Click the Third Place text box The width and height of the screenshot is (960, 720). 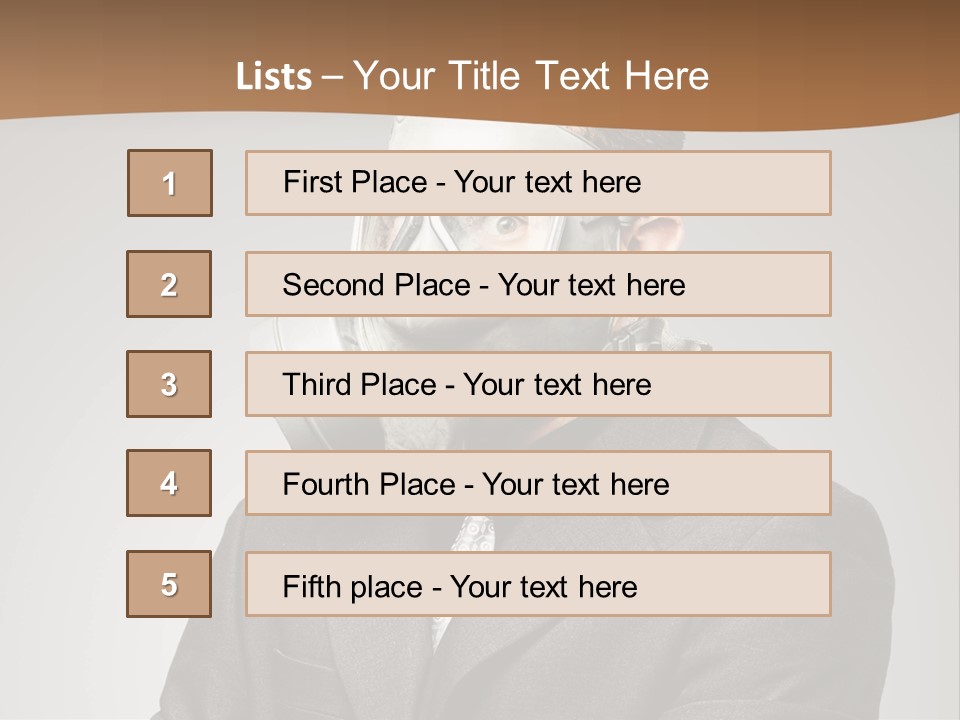tap(538, 384)
